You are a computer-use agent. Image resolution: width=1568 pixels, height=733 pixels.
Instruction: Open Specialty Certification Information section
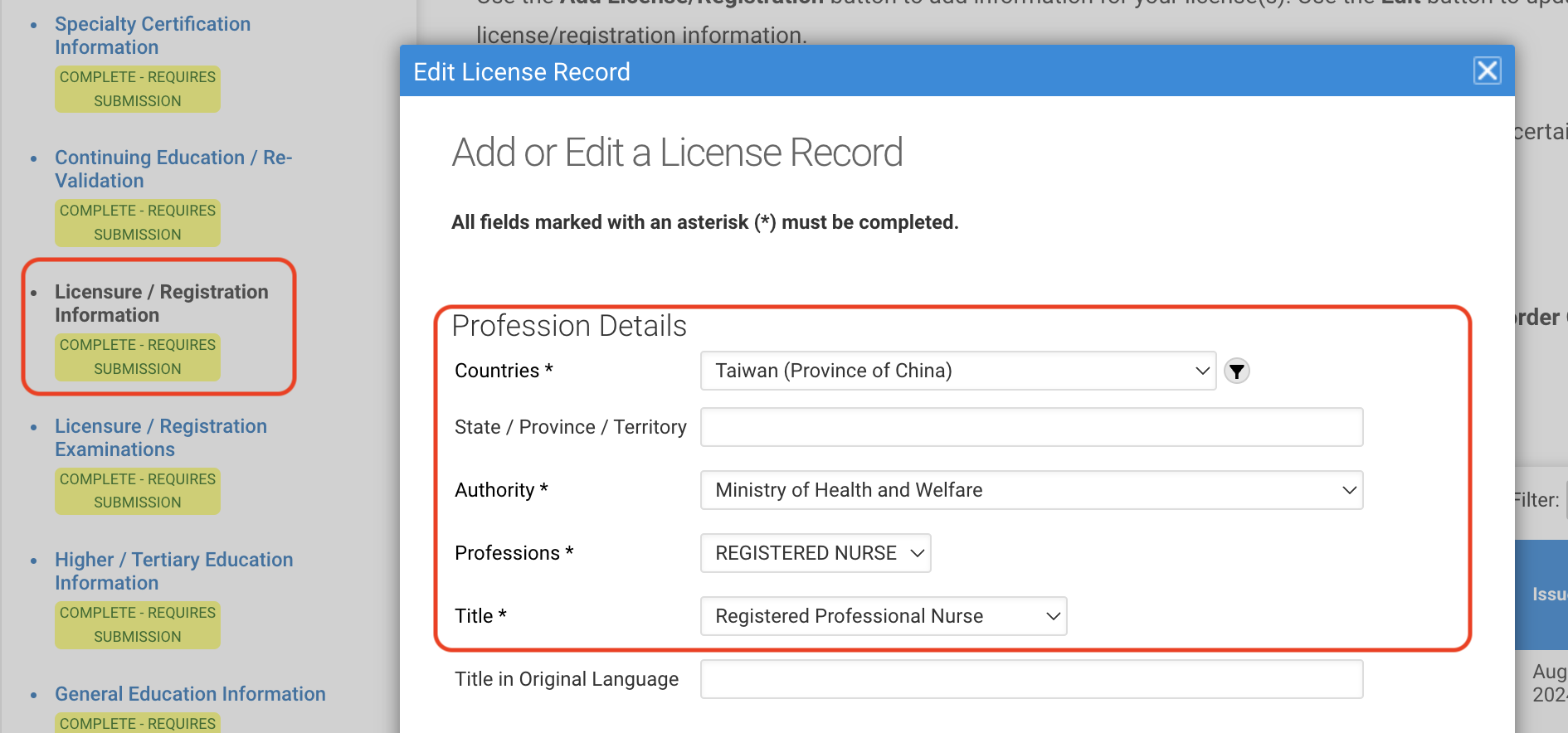click(x=153, y=36)
